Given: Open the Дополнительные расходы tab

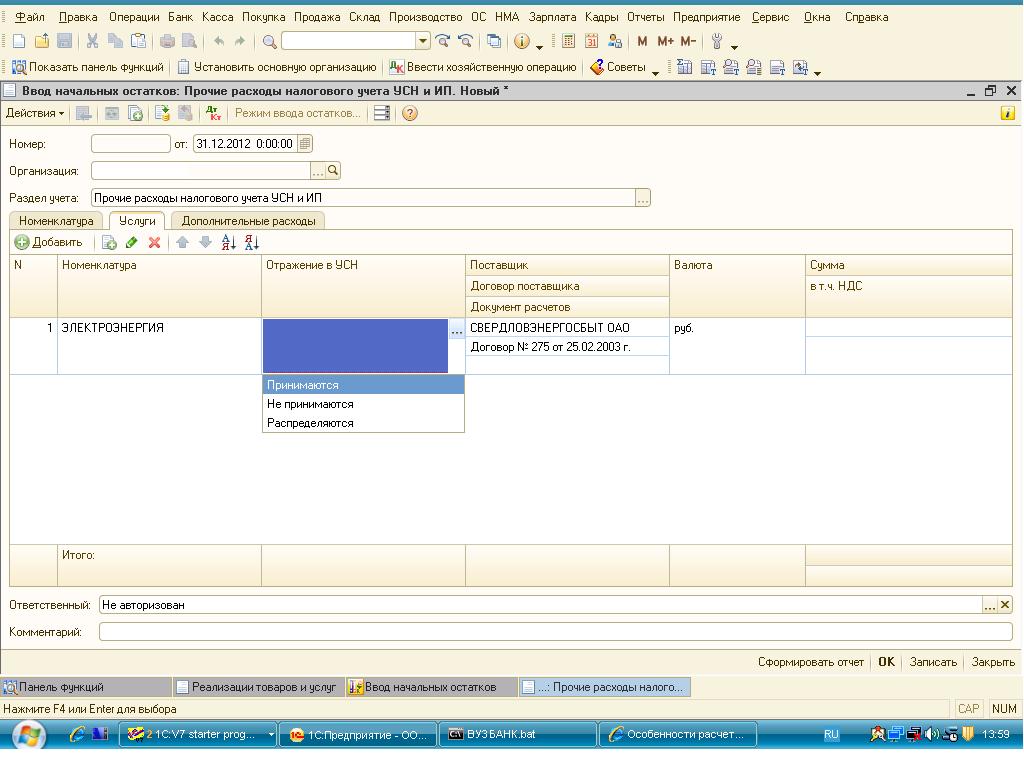Looking at the screenshot, I should (248, 221).
